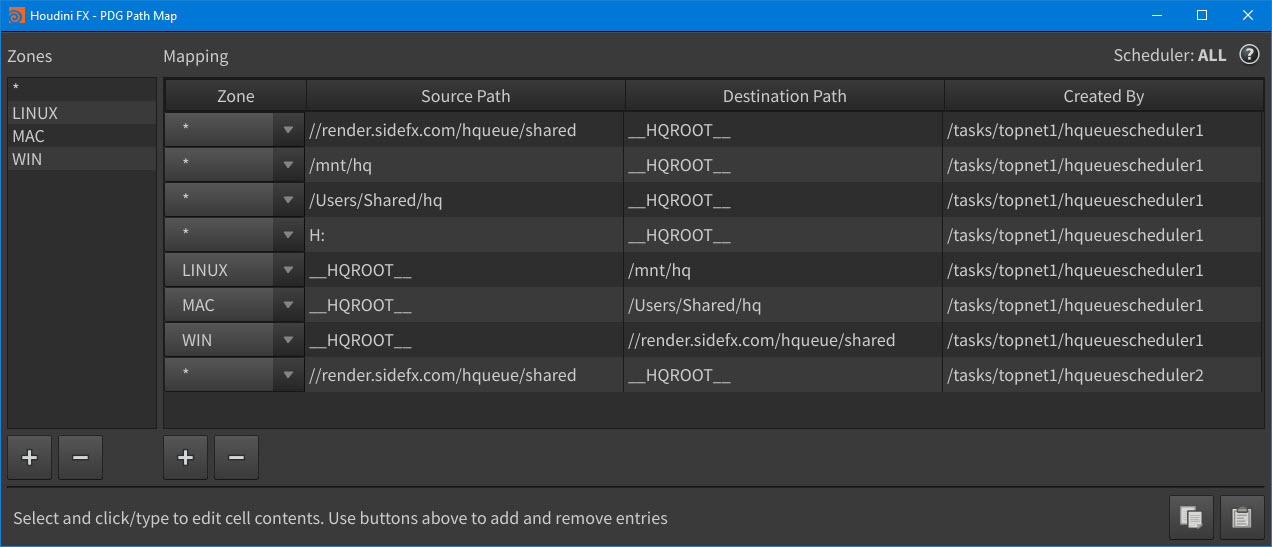The image size is (1272, 547).
Task: Add a new mapping entry with plus
Action: click(185, 458)
